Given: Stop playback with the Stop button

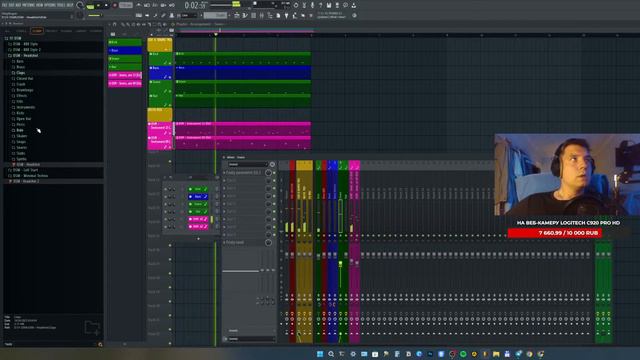Looking at the screenshot, I should (106, 5).
